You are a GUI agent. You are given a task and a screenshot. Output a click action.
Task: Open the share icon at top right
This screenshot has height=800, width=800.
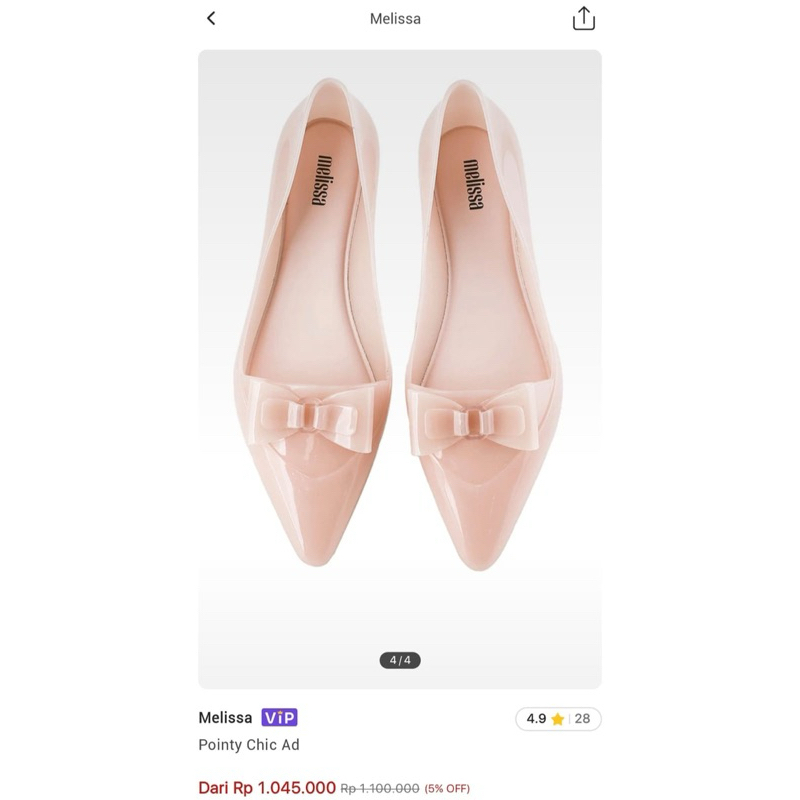pyautogui.click(x=583, y=18)
